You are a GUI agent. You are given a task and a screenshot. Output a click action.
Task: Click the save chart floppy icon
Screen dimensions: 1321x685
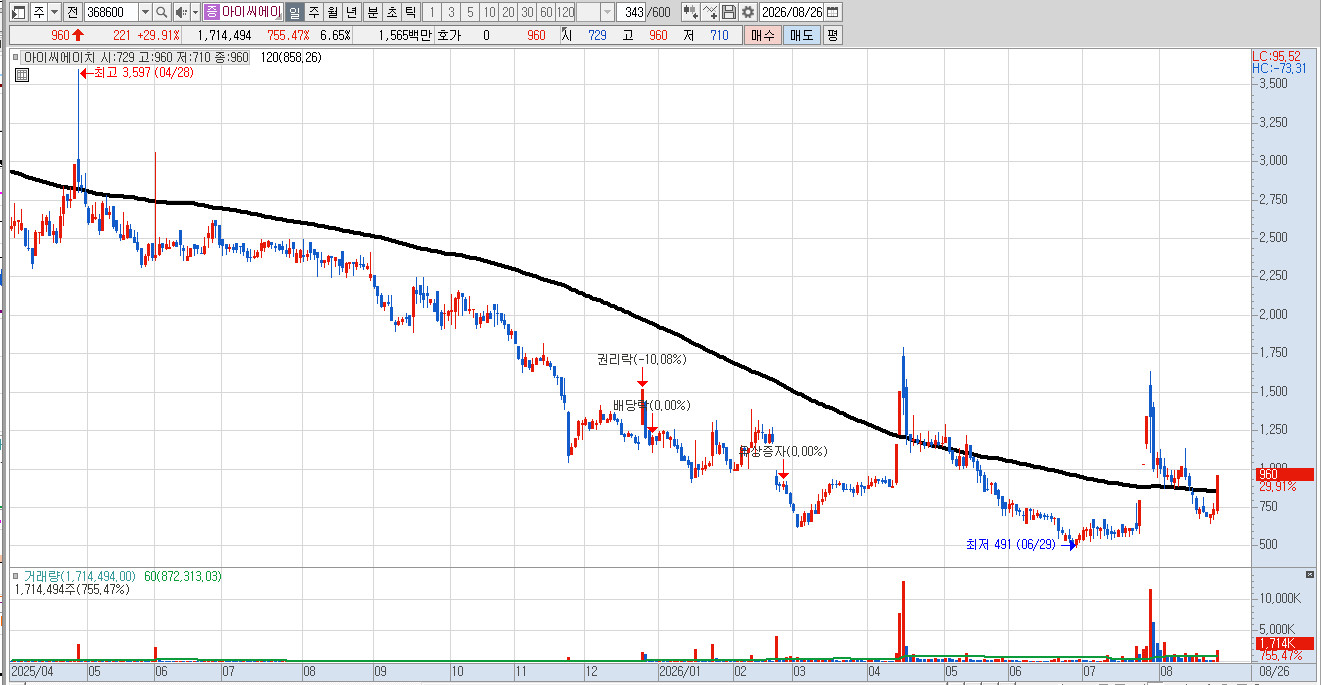coord(728,12)
